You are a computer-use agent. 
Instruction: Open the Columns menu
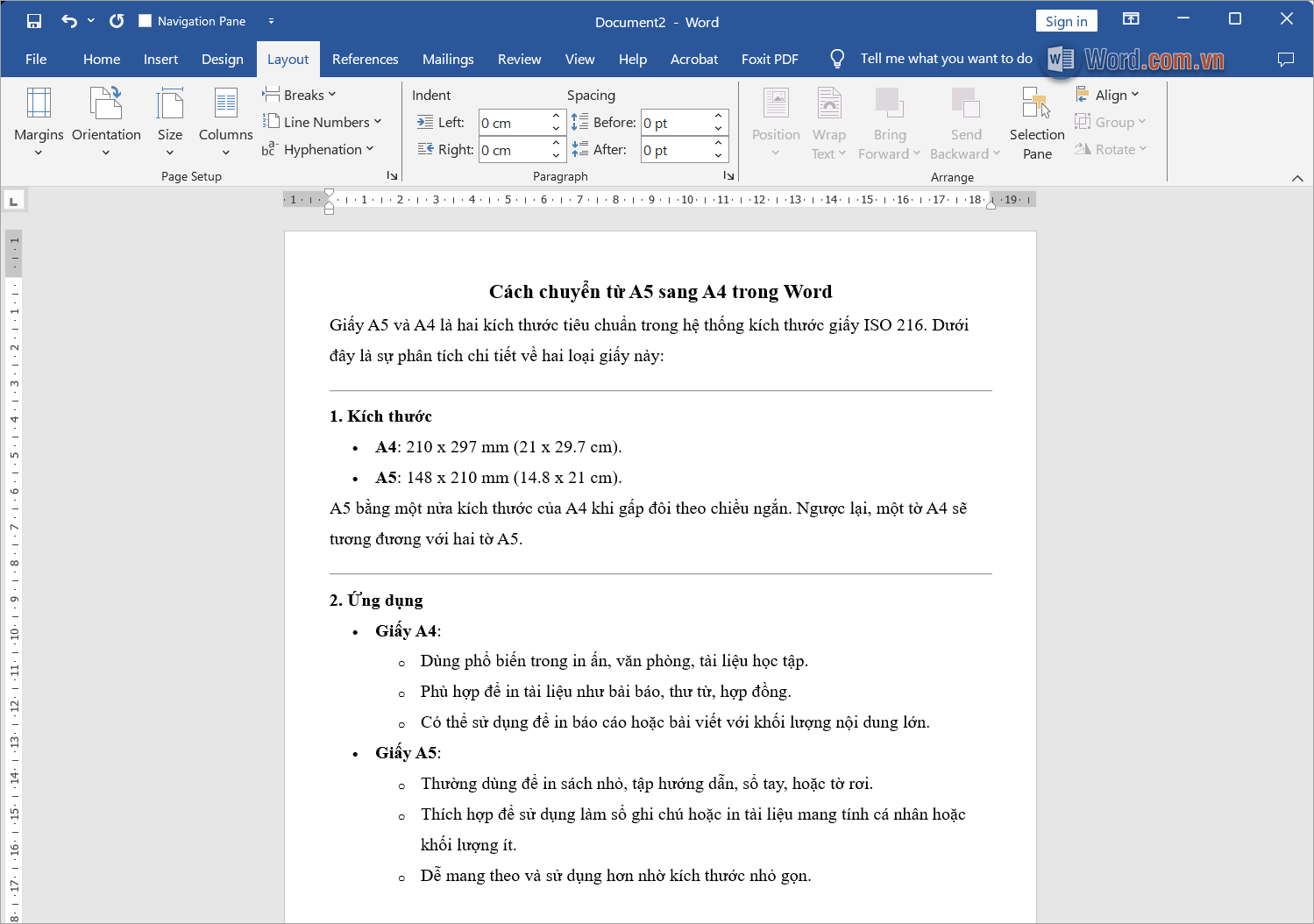click(225, 123)
